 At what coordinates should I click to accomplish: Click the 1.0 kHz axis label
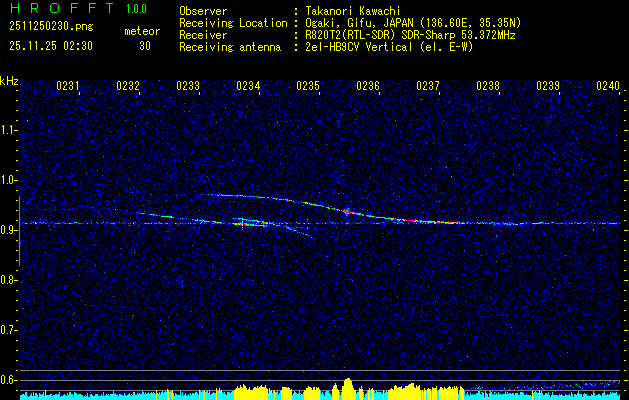pos(7,180)
